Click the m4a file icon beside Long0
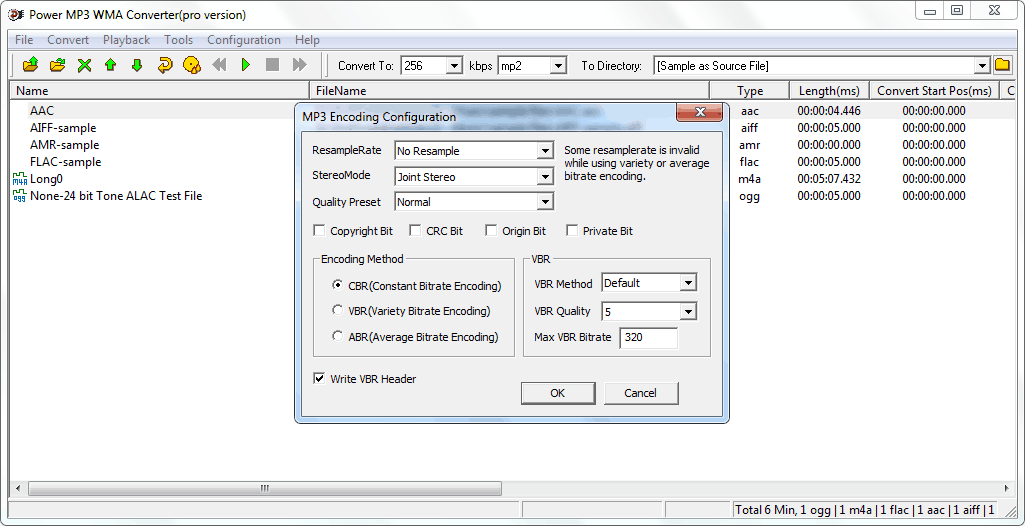1025x526 pixels. pyautogui.click(x=20, y=179)
